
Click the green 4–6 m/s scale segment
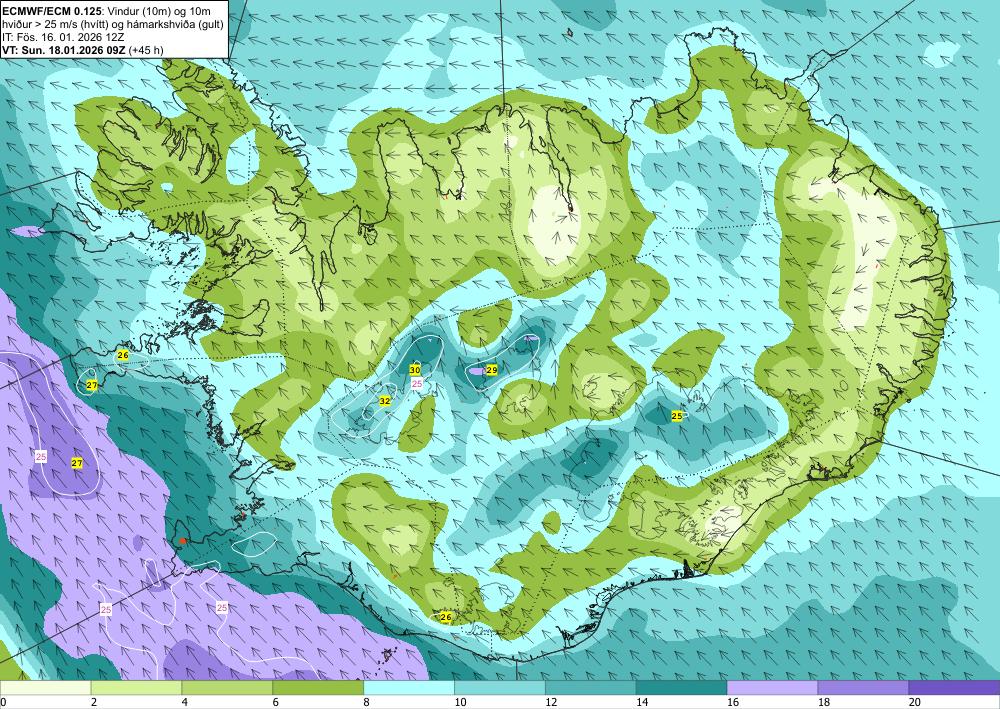click(227, 687)
